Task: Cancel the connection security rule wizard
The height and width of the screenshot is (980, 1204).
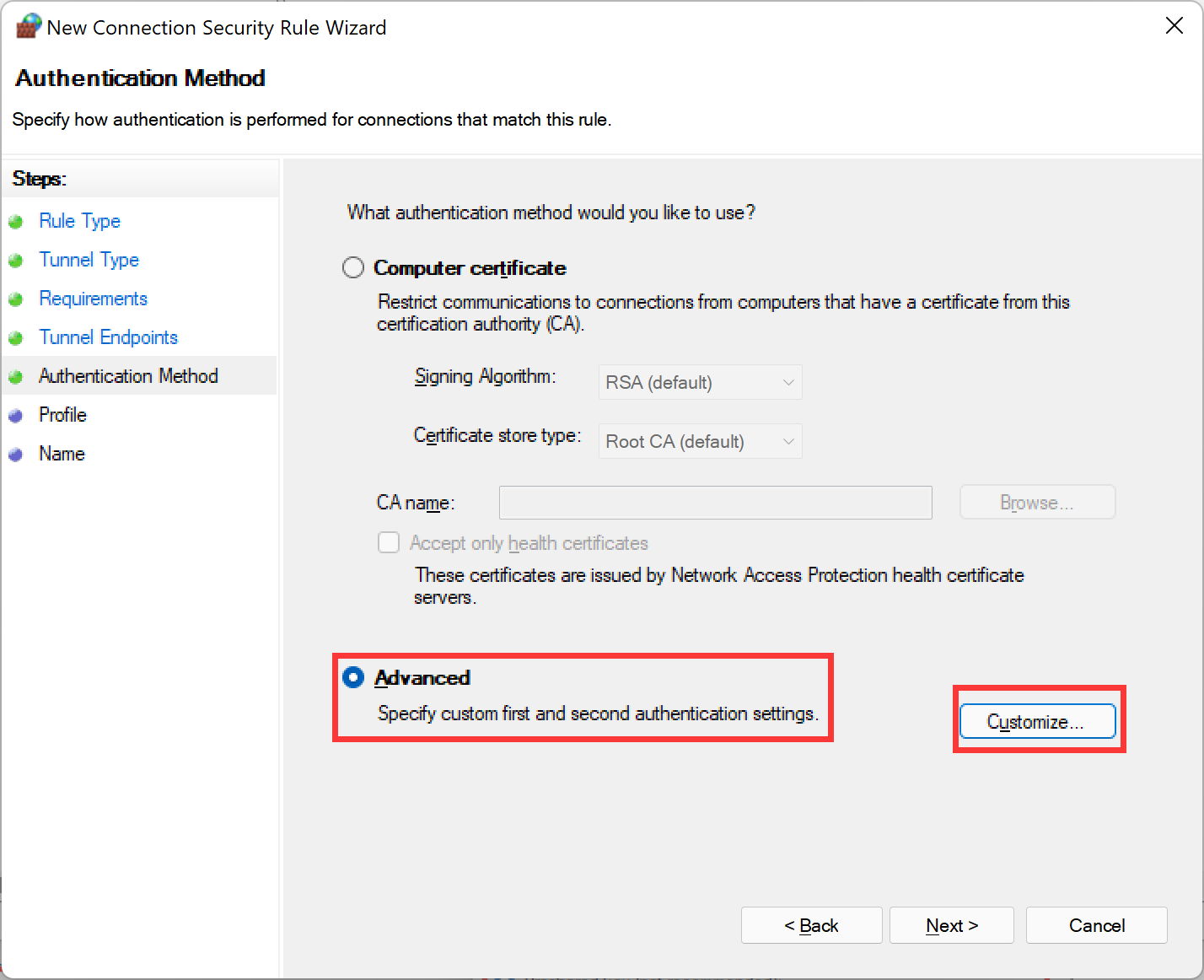Action: tap(1096, 925)
